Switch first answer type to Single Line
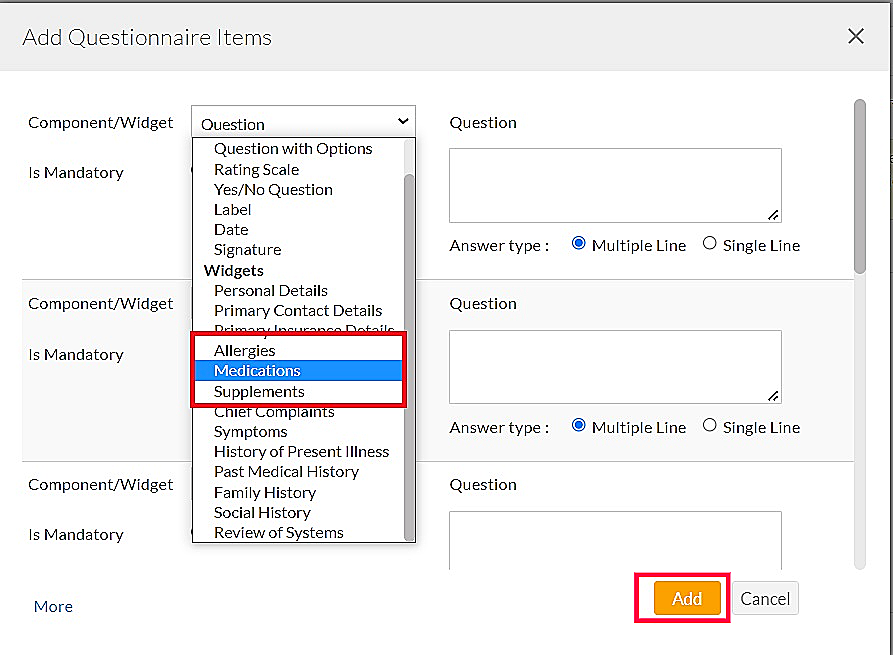This screenshot has height=655, width=893. click(x=710, y=245)
